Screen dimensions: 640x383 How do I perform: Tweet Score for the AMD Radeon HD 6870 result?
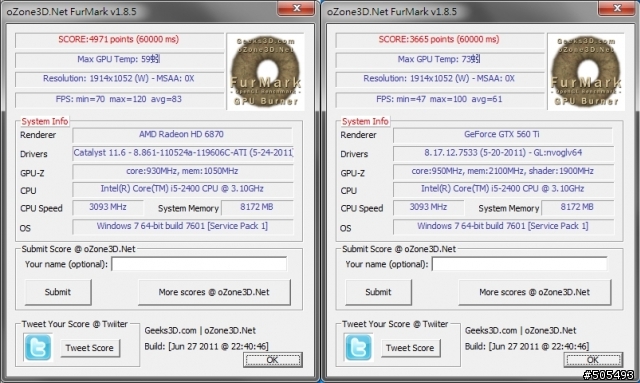90,348
